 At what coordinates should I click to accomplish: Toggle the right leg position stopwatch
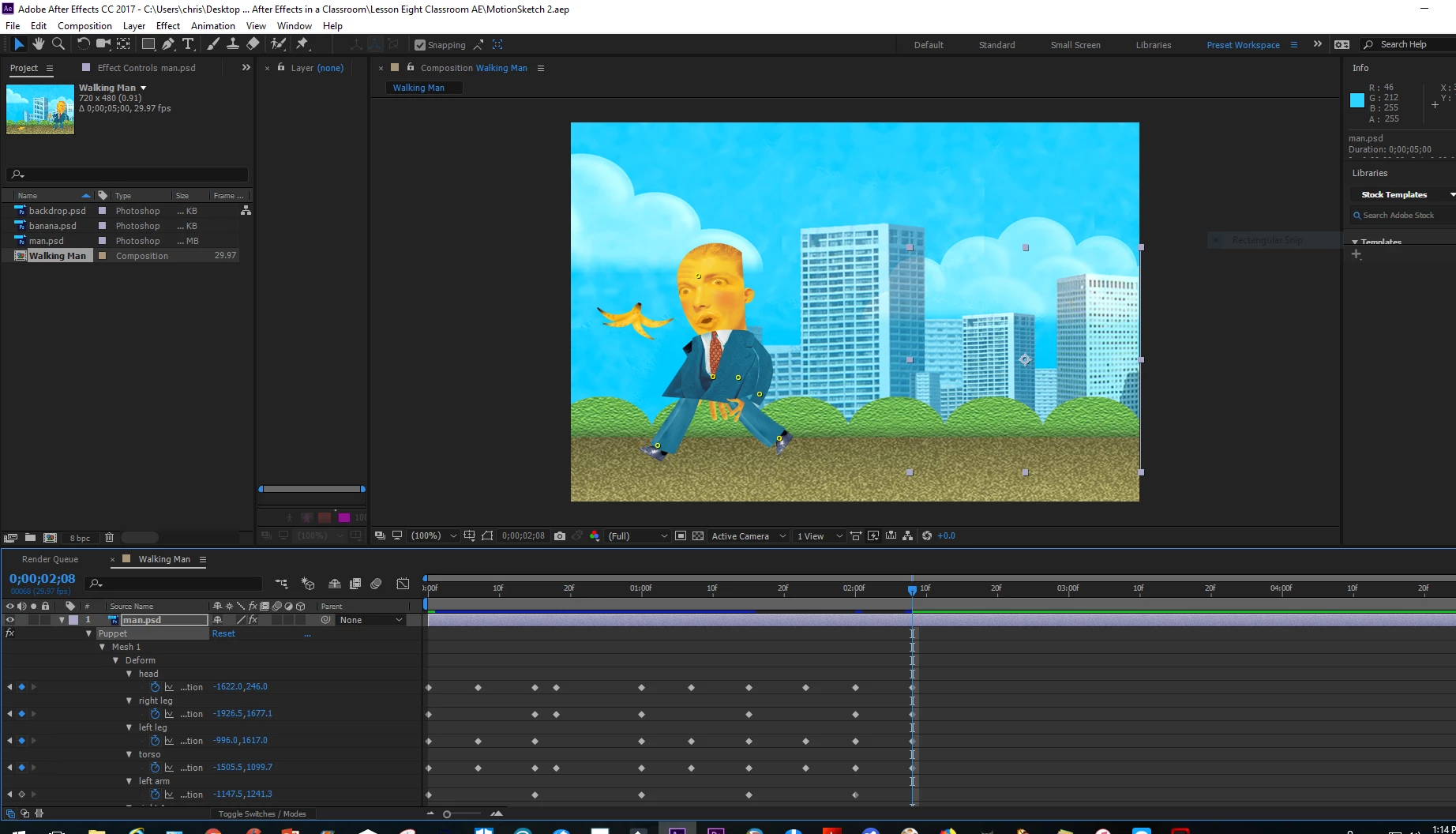tap(155, 714)
